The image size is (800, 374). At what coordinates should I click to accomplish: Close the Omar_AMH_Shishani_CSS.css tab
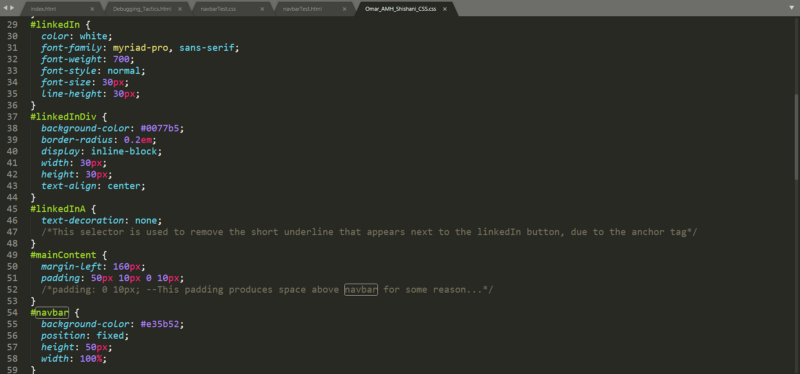445,9
